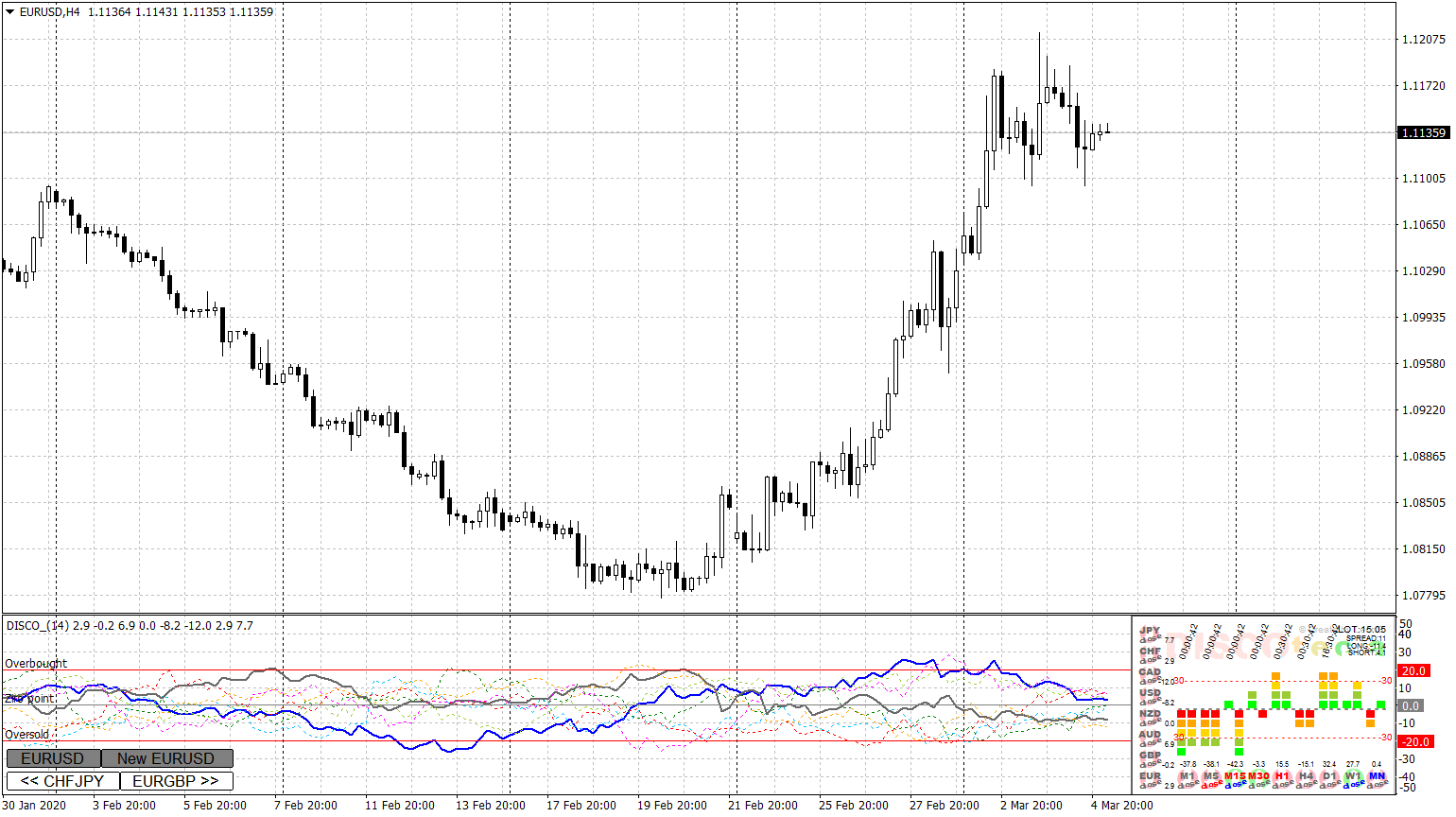The image size is (1456, 817).
Task: Open the chart dropdown arrow beside EURUSD,H4
Action: click(10, 12)
